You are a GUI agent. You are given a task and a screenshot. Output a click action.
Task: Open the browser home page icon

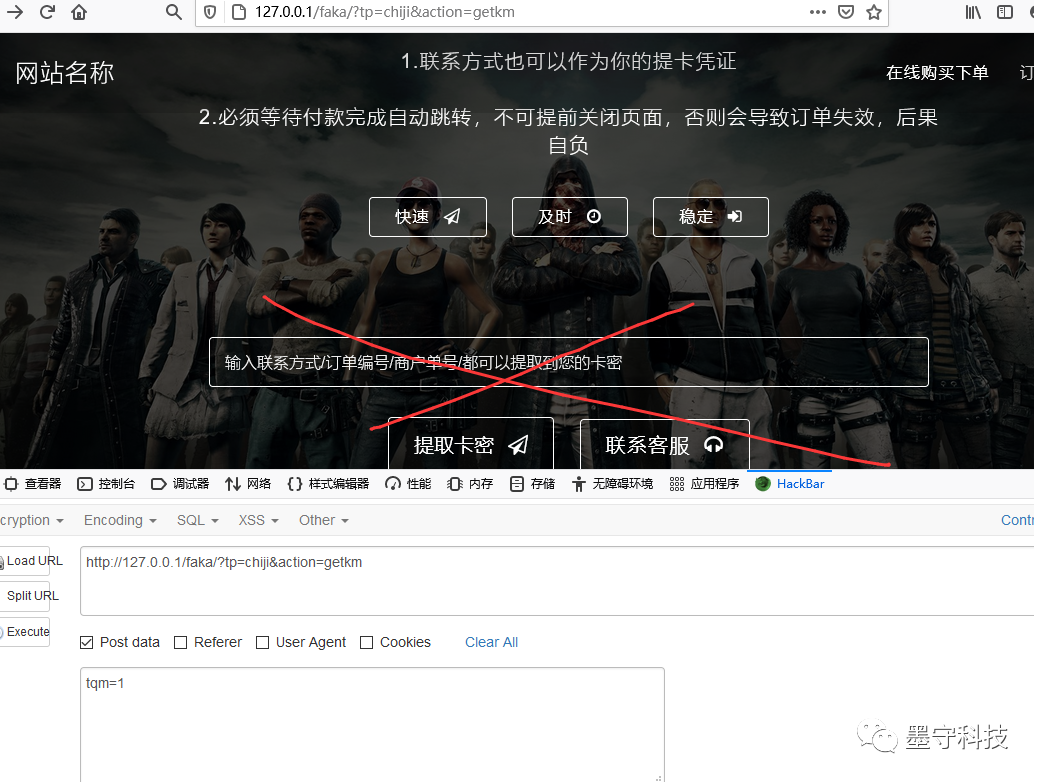[x=79, y=12]
